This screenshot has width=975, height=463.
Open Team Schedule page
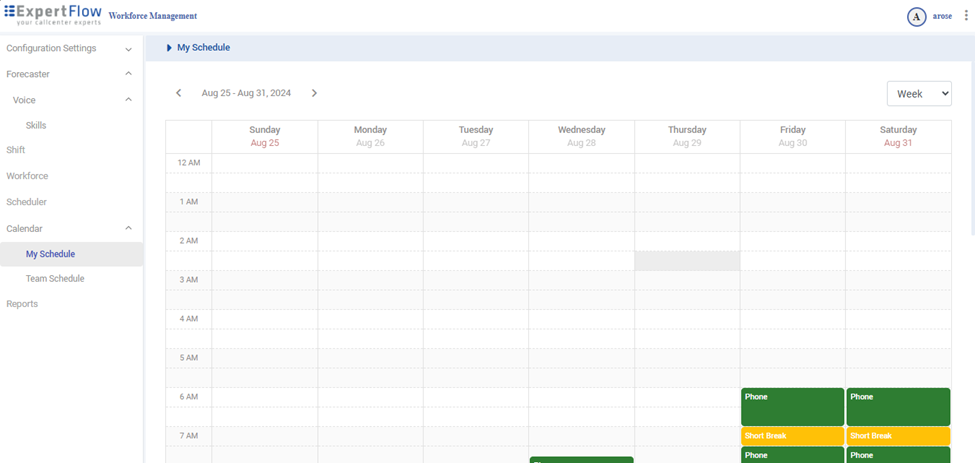(x=55, y=279)
